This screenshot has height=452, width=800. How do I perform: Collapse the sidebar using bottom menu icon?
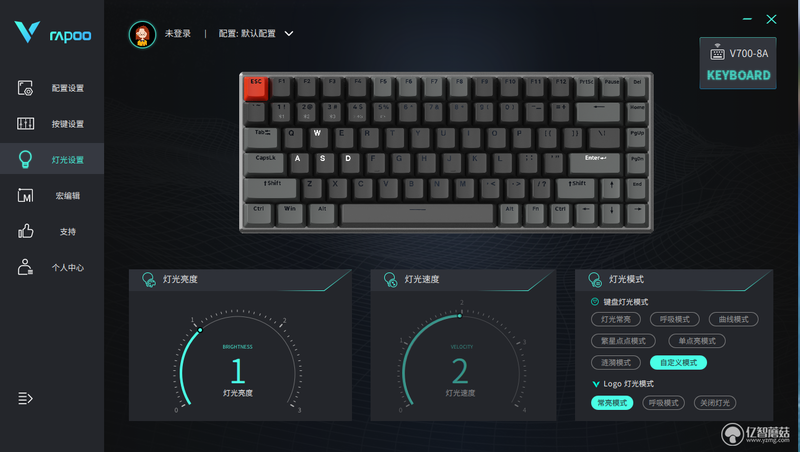[25, 398]
